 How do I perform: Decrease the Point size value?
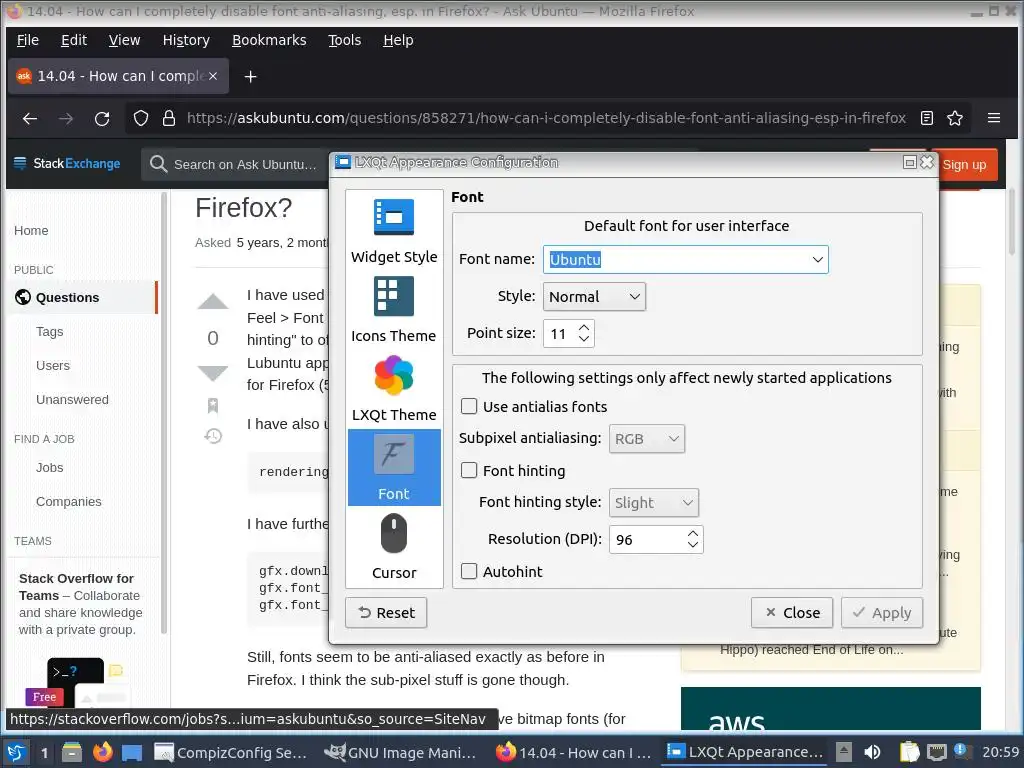[x=584, y=339]
